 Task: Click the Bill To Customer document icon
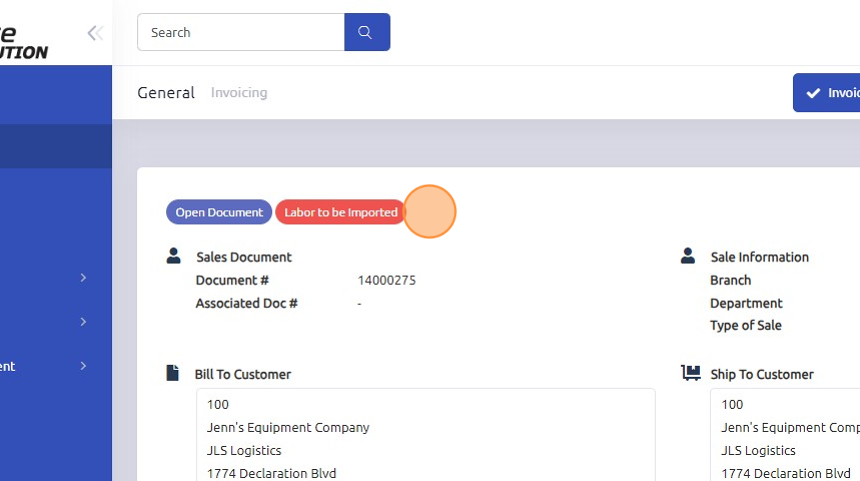click(x=173, y=373)
